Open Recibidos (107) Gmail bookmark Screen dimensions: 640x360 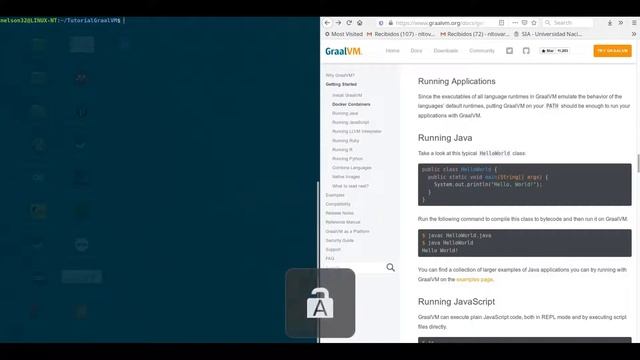400,34
